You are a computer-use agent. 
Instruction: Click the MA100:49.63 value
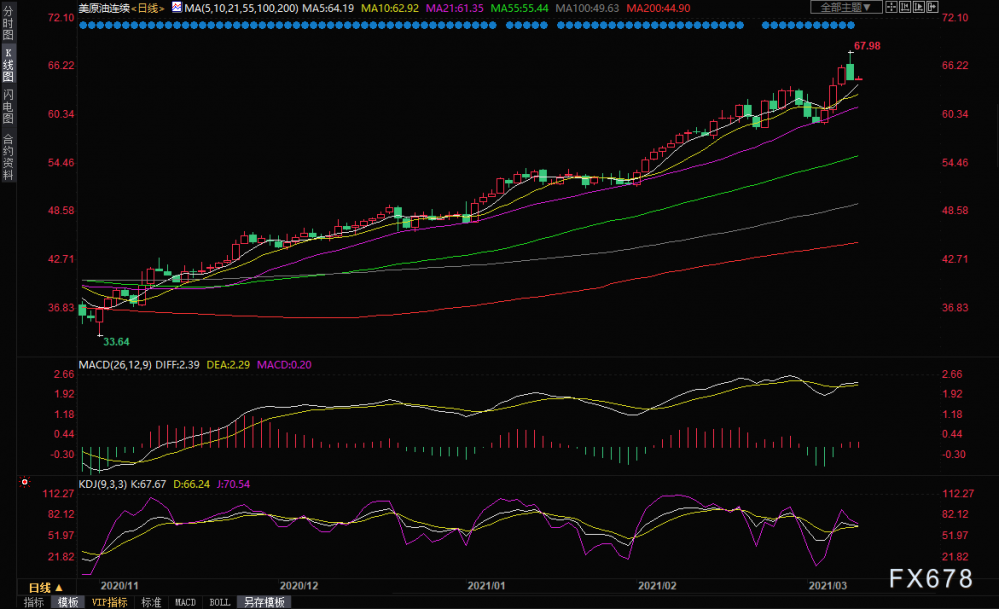coord(587,8)
